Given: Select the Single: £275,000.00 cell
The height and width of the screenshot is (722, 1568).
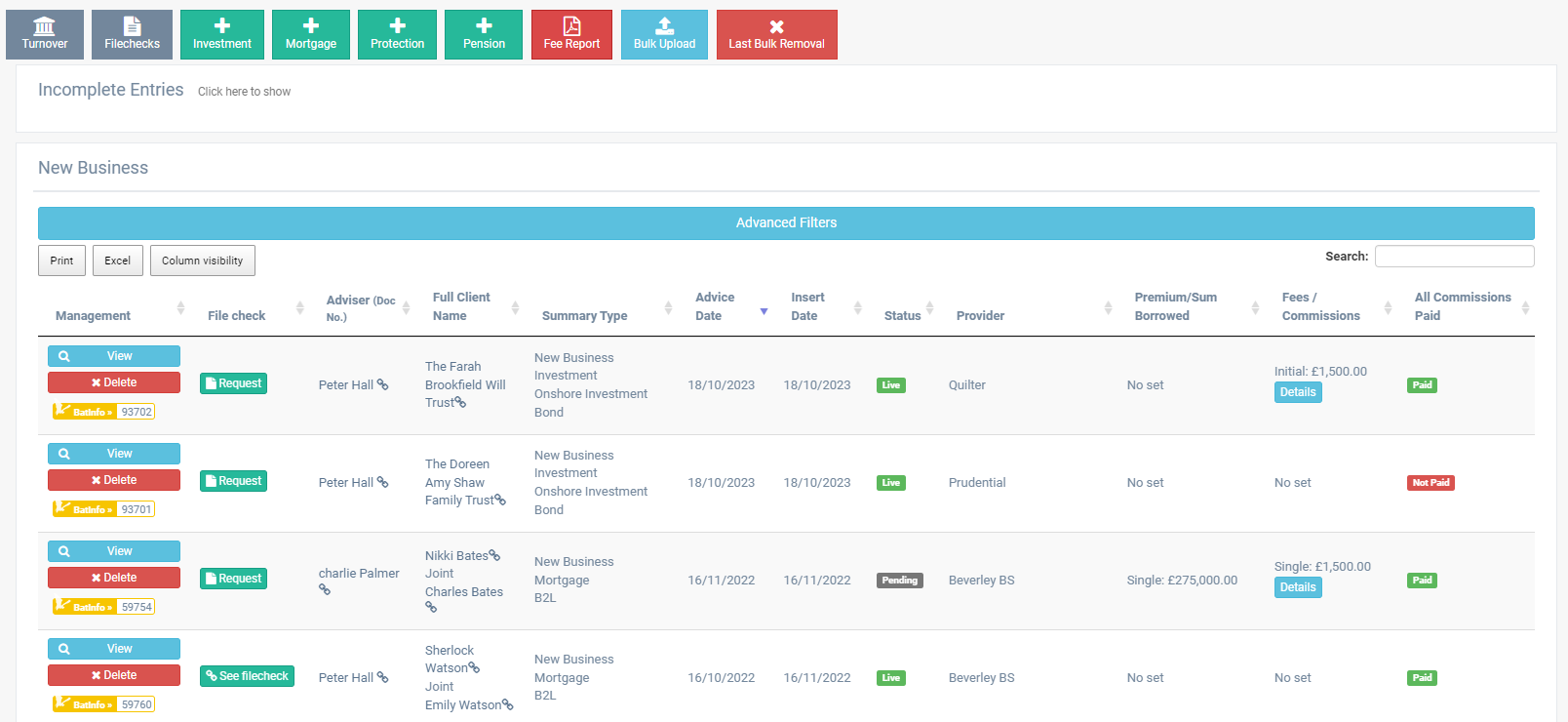Looking at the screenshot, I should (x=1182, y=581).
